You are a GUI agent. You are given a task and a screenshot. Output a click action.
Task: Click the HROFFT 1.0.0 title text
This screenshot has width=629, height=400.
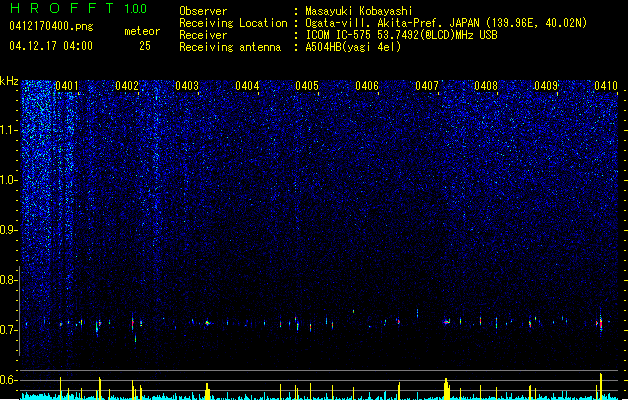[x=78, y=8]
